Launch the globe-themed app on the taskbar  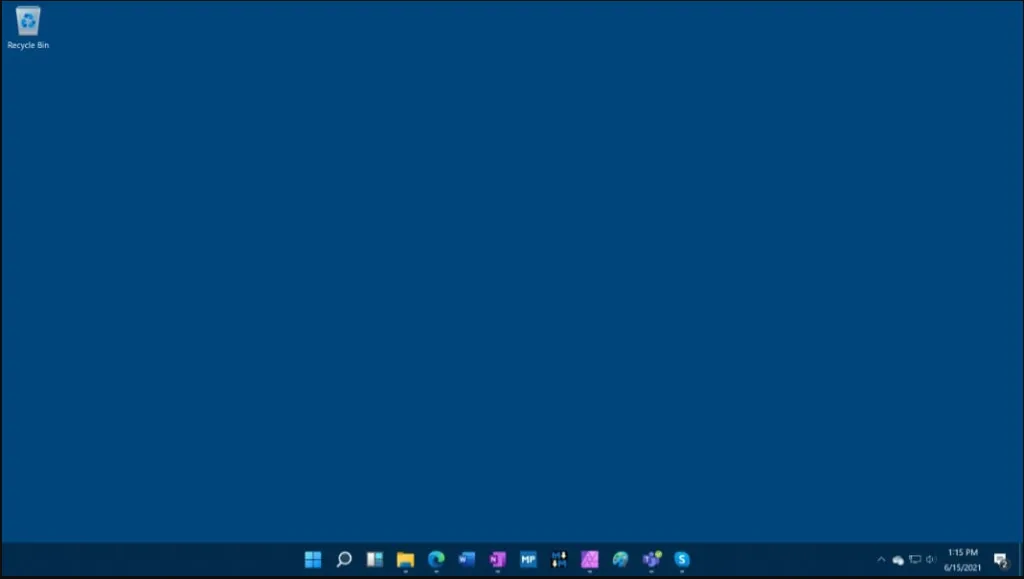(x=621, y=560)
